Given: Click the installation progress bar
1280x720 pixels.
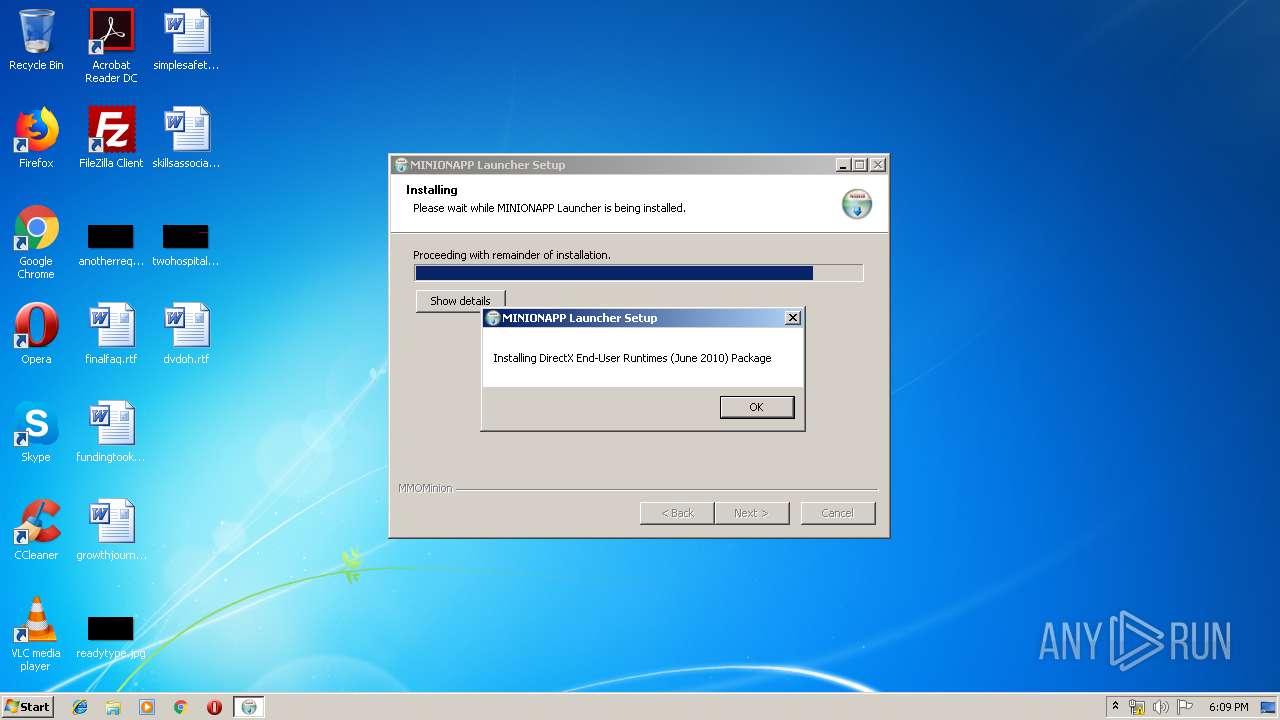Looking at the screenshot, I should [x=638, y=273].
